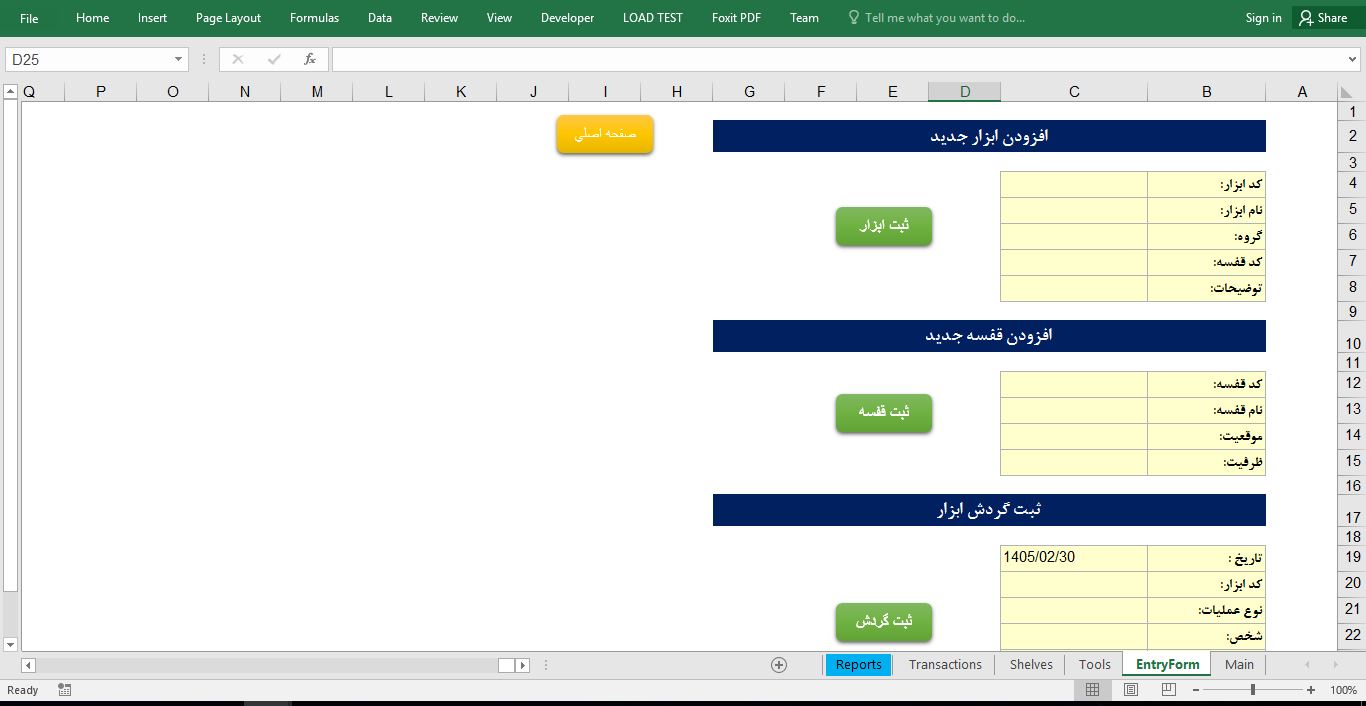Screen dimensions: 1366x706
Task: Select date cell showing 1405/02/30
Action: pyautogui.click(x=1074, y=558)
